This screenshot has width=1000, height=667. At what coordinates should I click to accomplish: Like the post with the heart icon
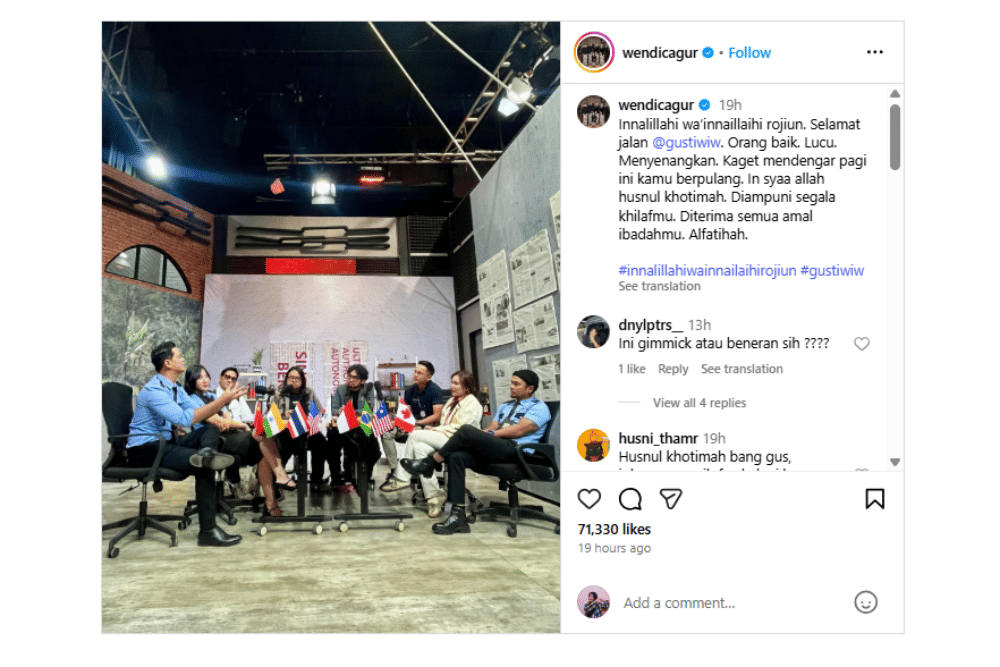(589, 499)
